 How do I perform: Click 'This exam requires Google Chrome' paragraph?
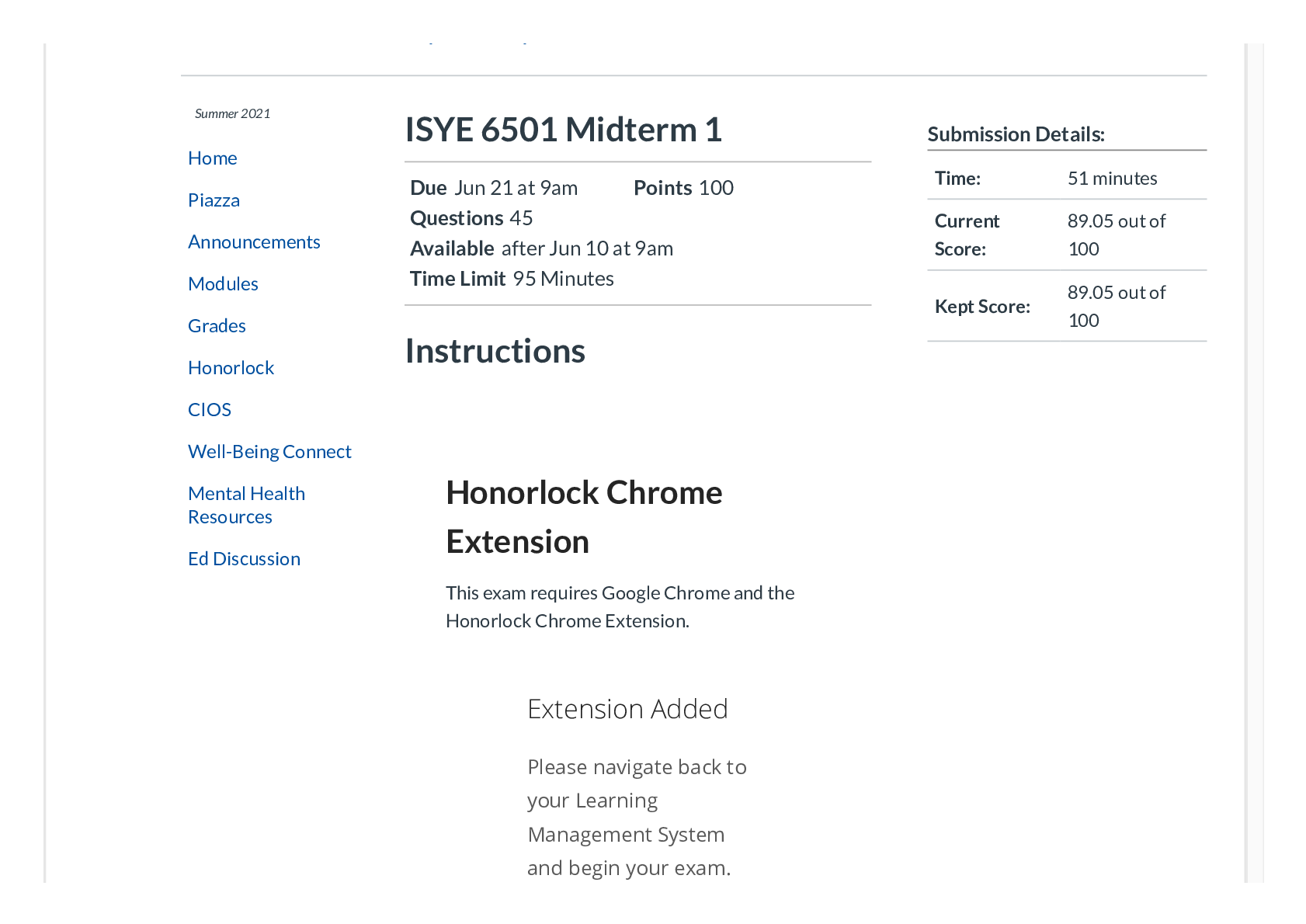620,606
